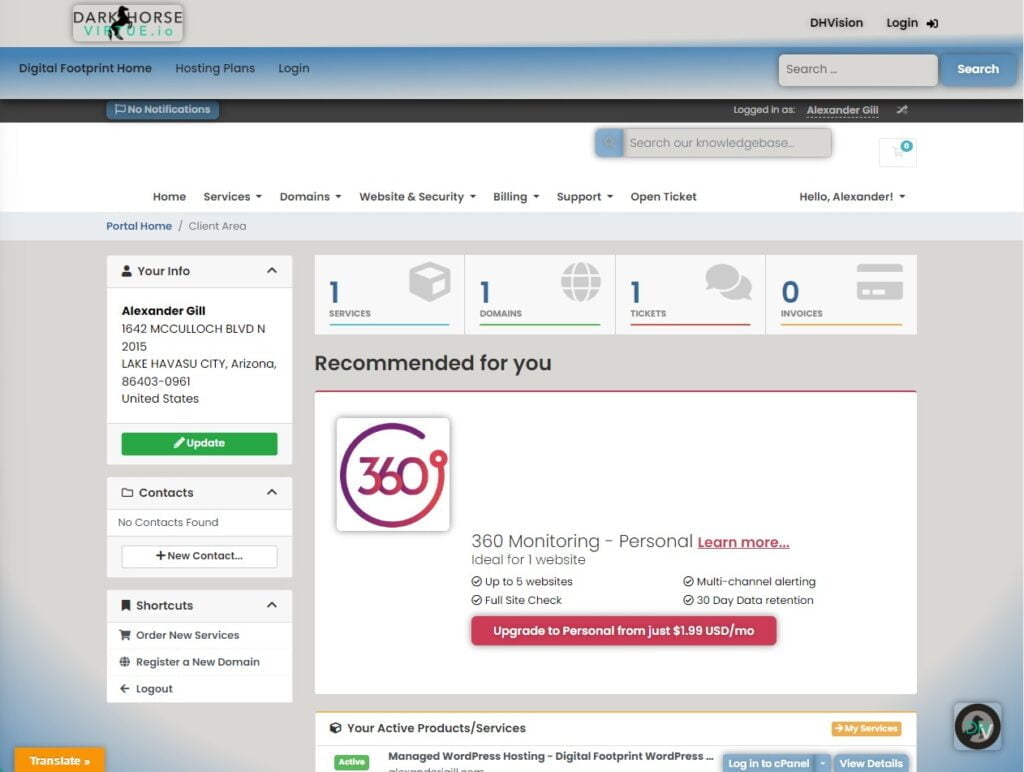1024x772 pixels.
Task: Click the Tickets chat bubbles icon
Action: (728, 282)
